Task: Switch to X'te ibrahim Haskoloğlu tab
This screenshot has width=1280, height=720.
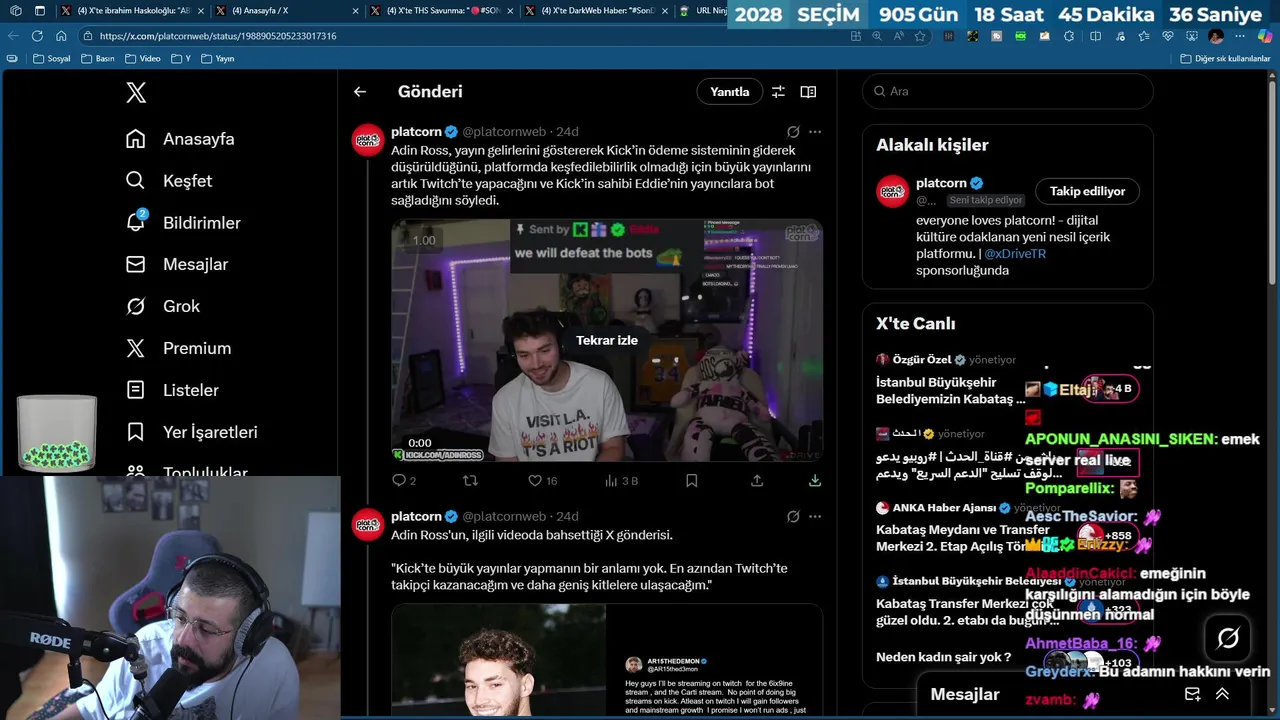Action: coord(133,11)
